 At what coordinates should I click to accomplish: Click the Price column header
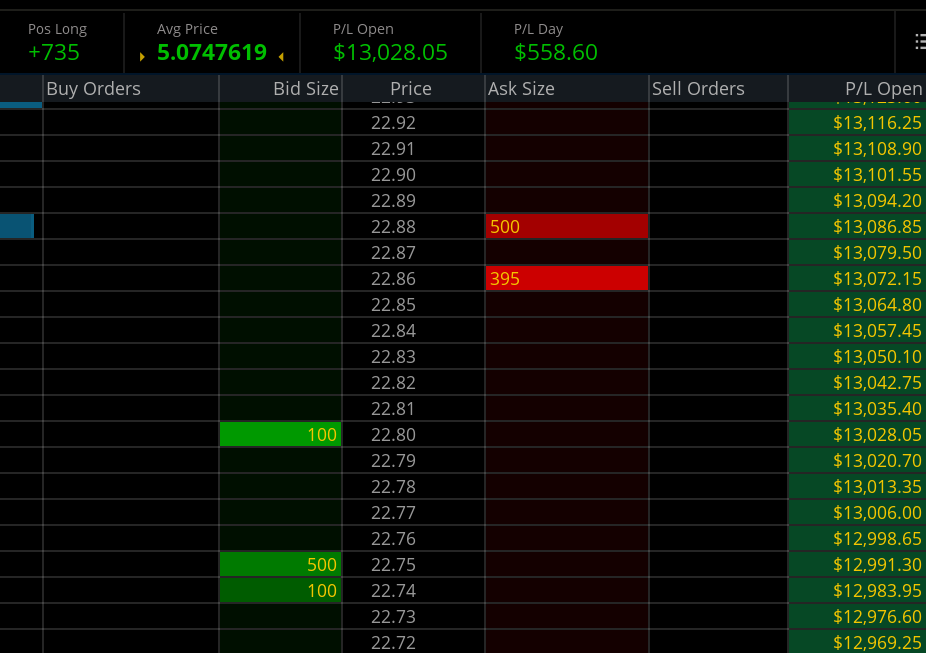(413, 89)
